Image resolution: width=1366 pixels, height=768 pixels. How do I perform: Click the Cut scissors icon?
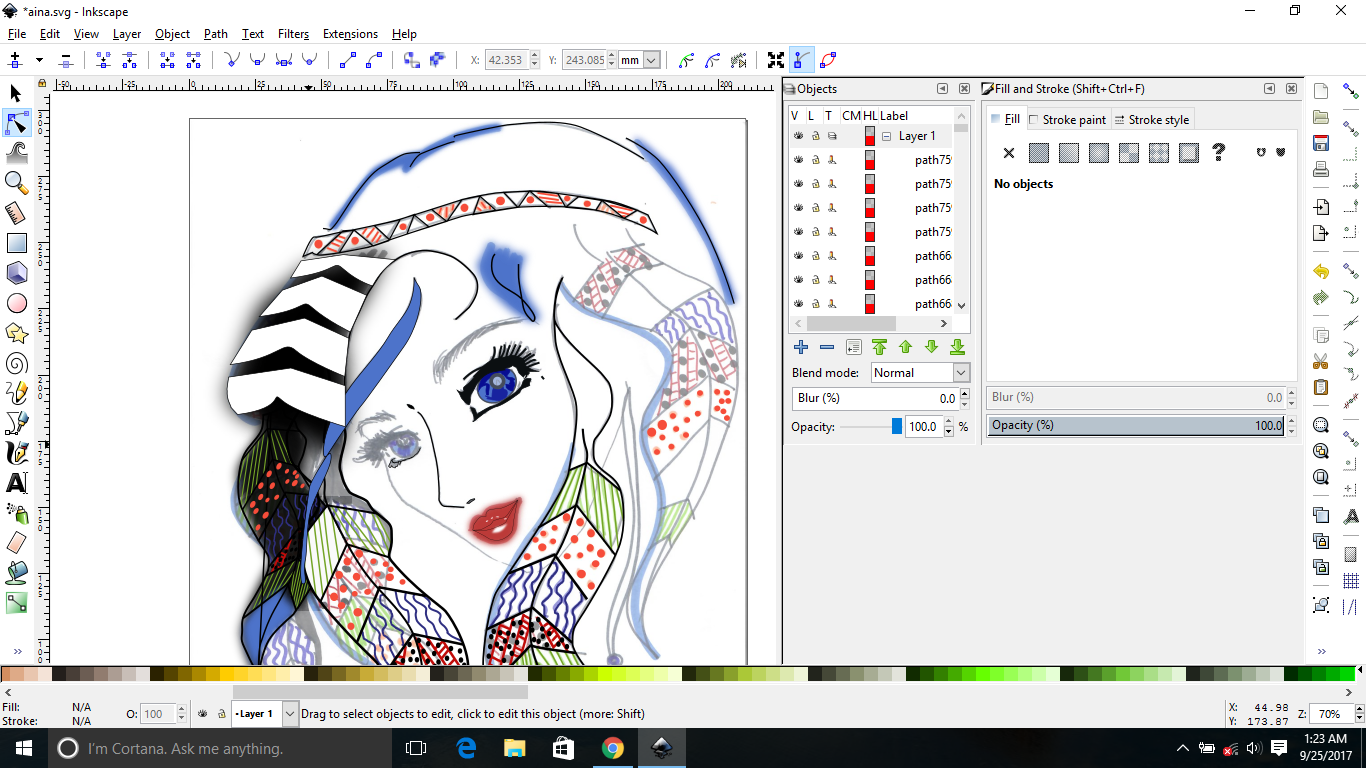(x=1321, y=361)
